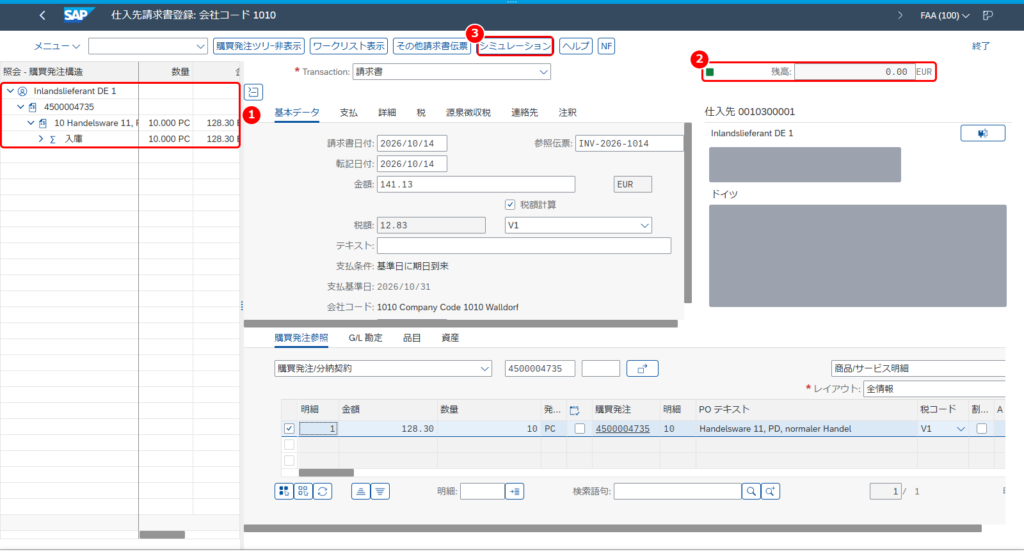This screenshot has height=552, width=1024.
Task: Click the ワークリスト表示 button
Action: click(x=348, y=46)
